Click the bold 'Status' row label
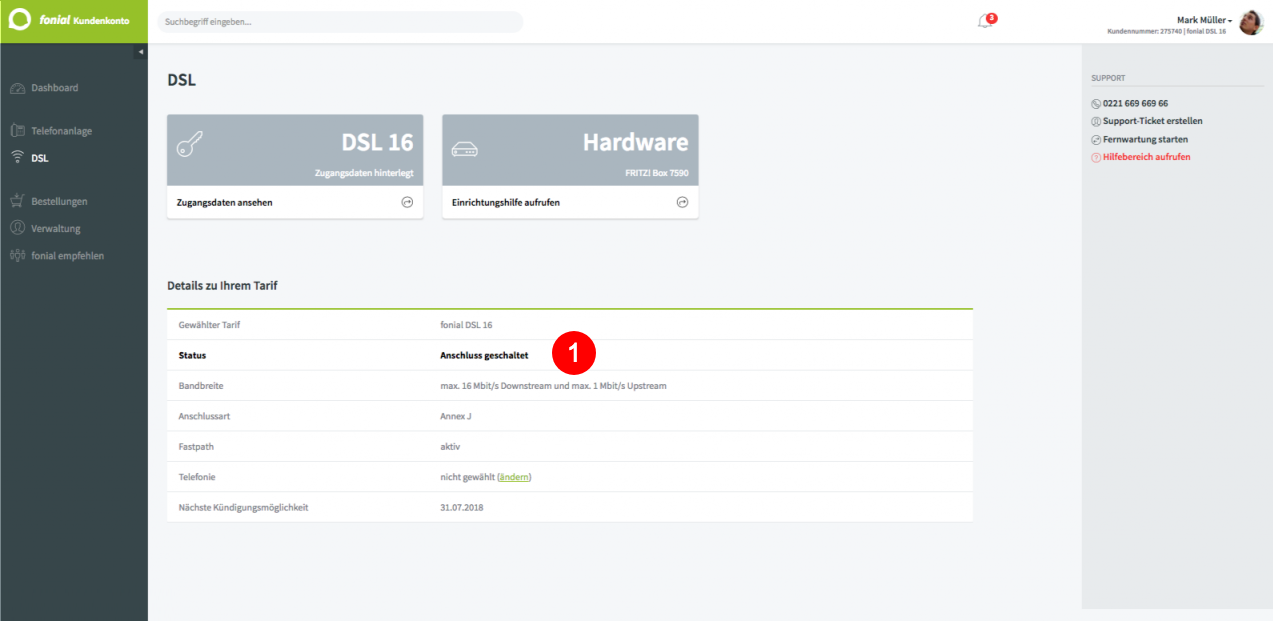Screen dimensions: 1273x621 (192, 355)
